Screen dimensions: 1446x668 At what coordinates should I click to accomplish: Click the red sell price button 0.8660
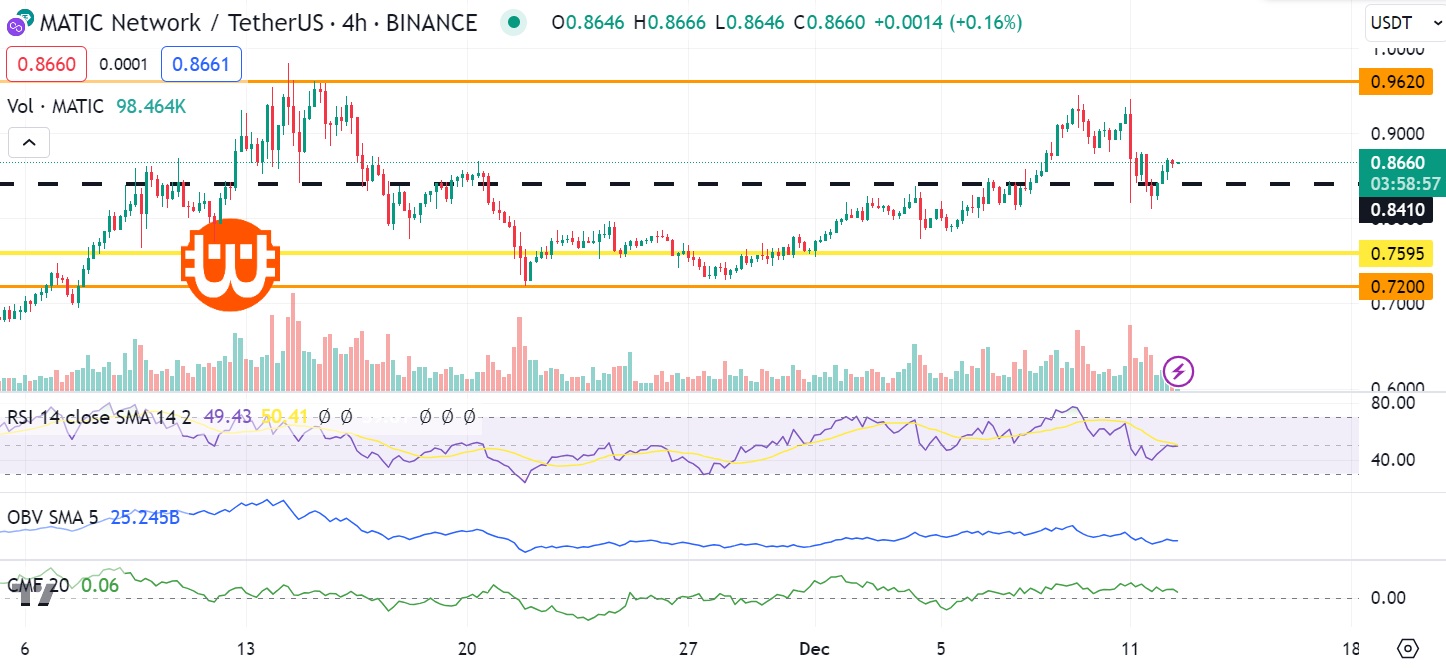point(47,66)
